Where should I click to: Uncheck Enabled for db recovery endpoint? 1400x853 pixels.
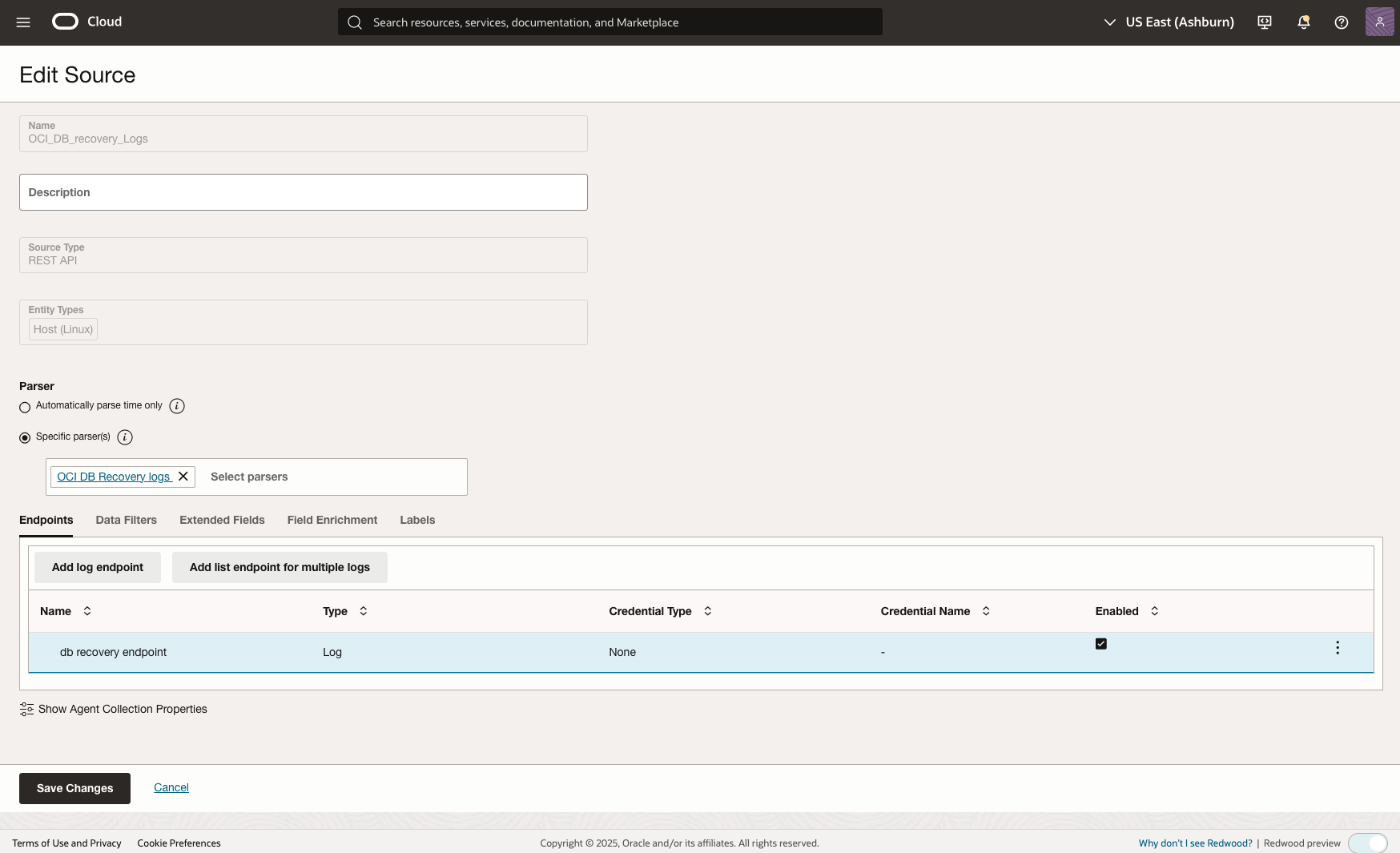1100,643
